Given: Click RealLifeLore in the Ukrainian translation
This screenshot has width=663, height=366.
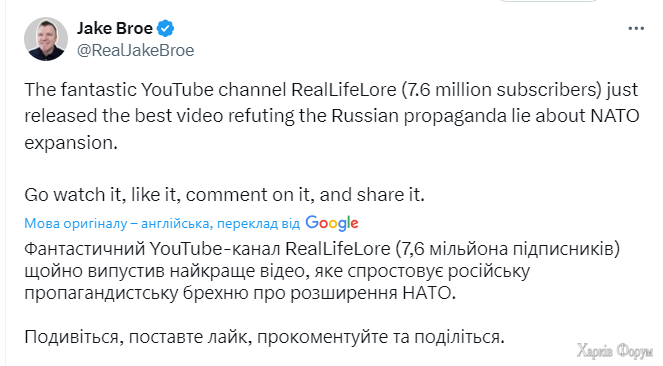Looking at the screenshot, I should click(337, 249).
